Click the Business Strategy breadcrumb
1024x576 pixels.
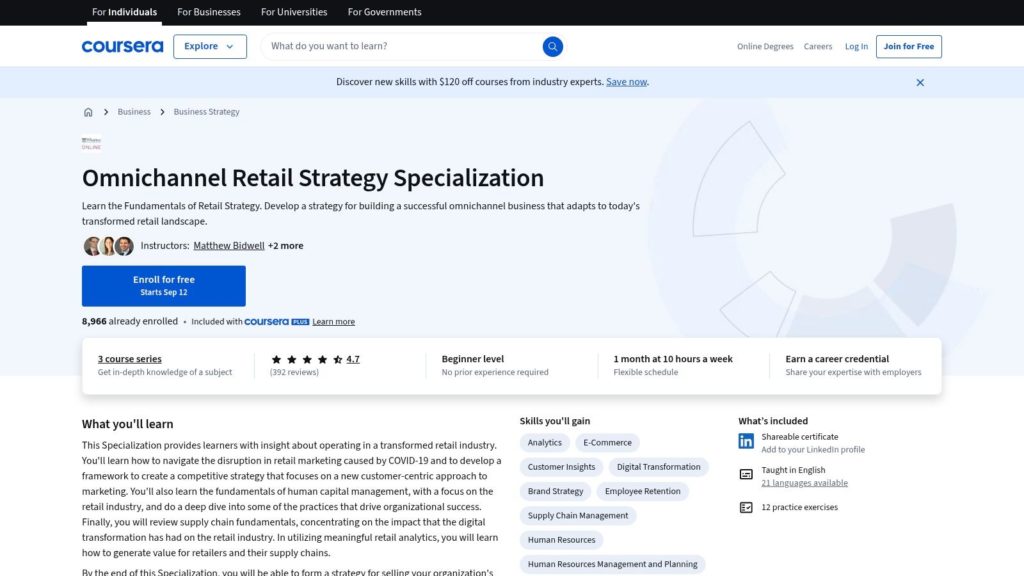click(x=206, y=112)
